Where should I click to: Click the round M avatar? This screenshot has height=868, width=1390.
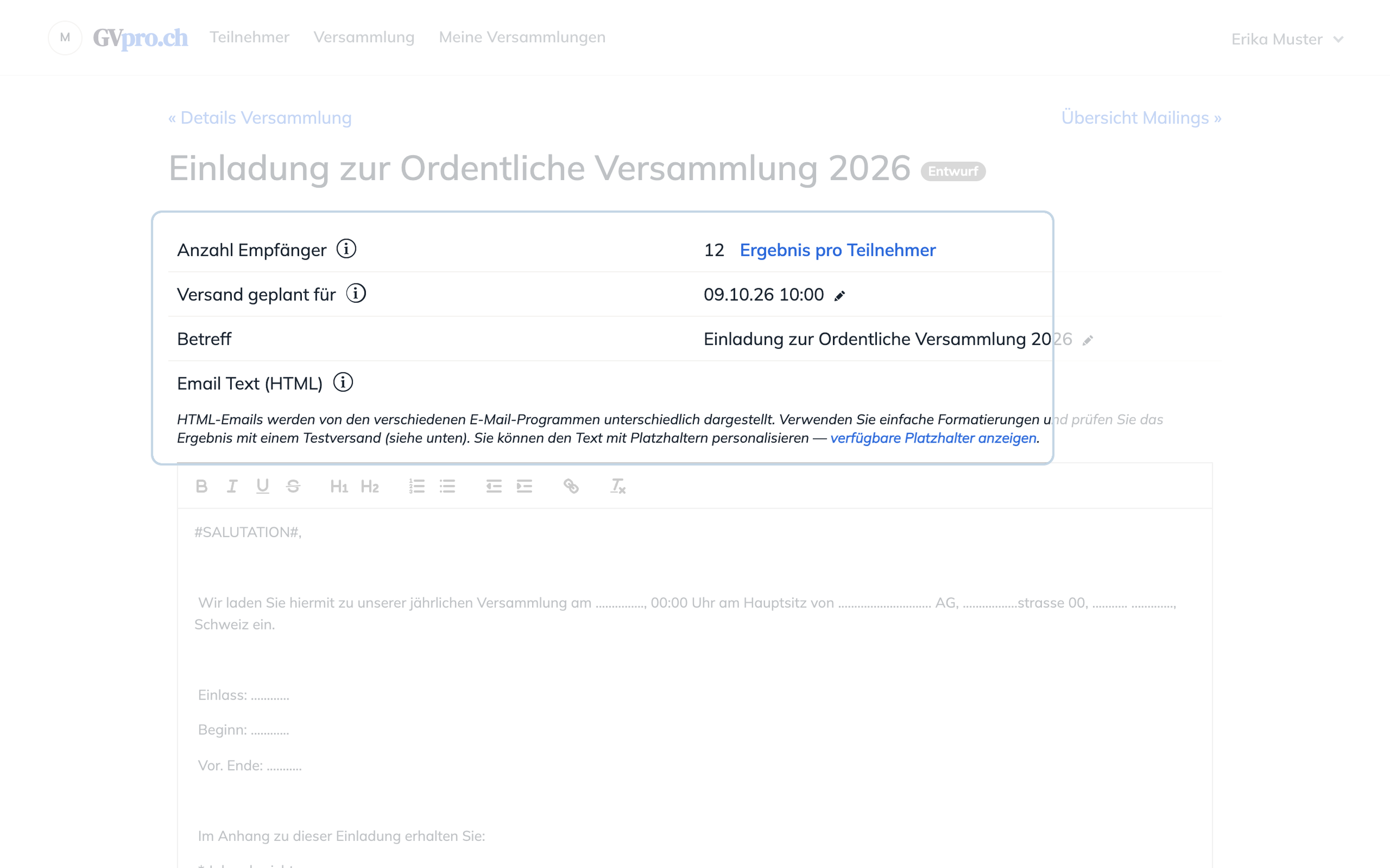pyautogui.click(x=65, y=38)
